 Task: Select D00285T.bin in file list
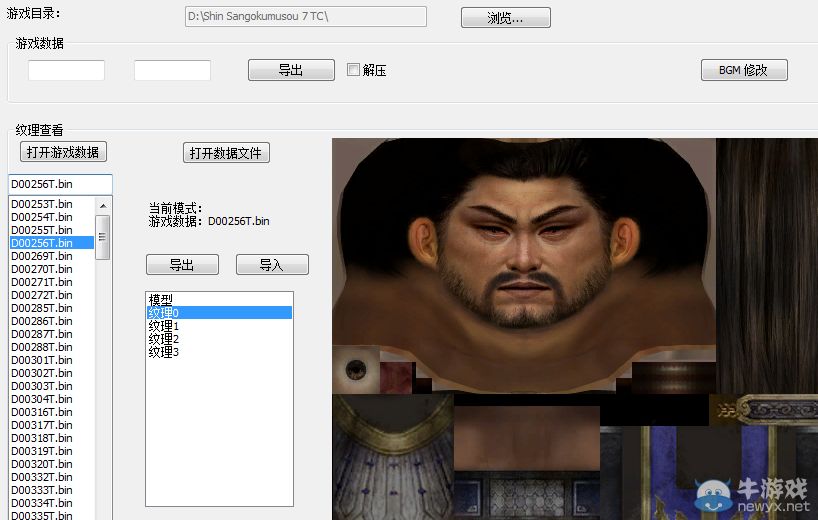(x=52, y=308)
